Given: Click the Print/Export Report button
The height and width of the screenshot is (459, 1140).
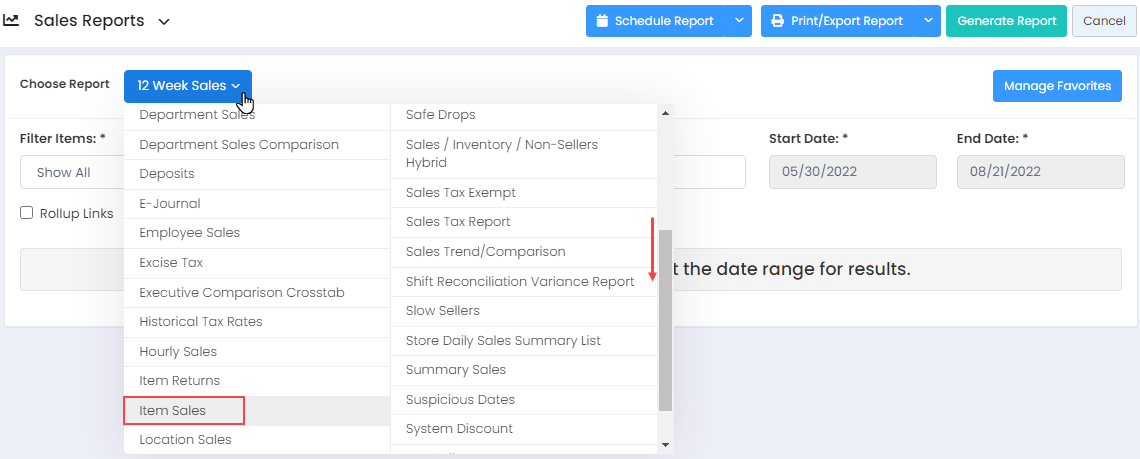Looking at the screenshot, I should (838, 21).
